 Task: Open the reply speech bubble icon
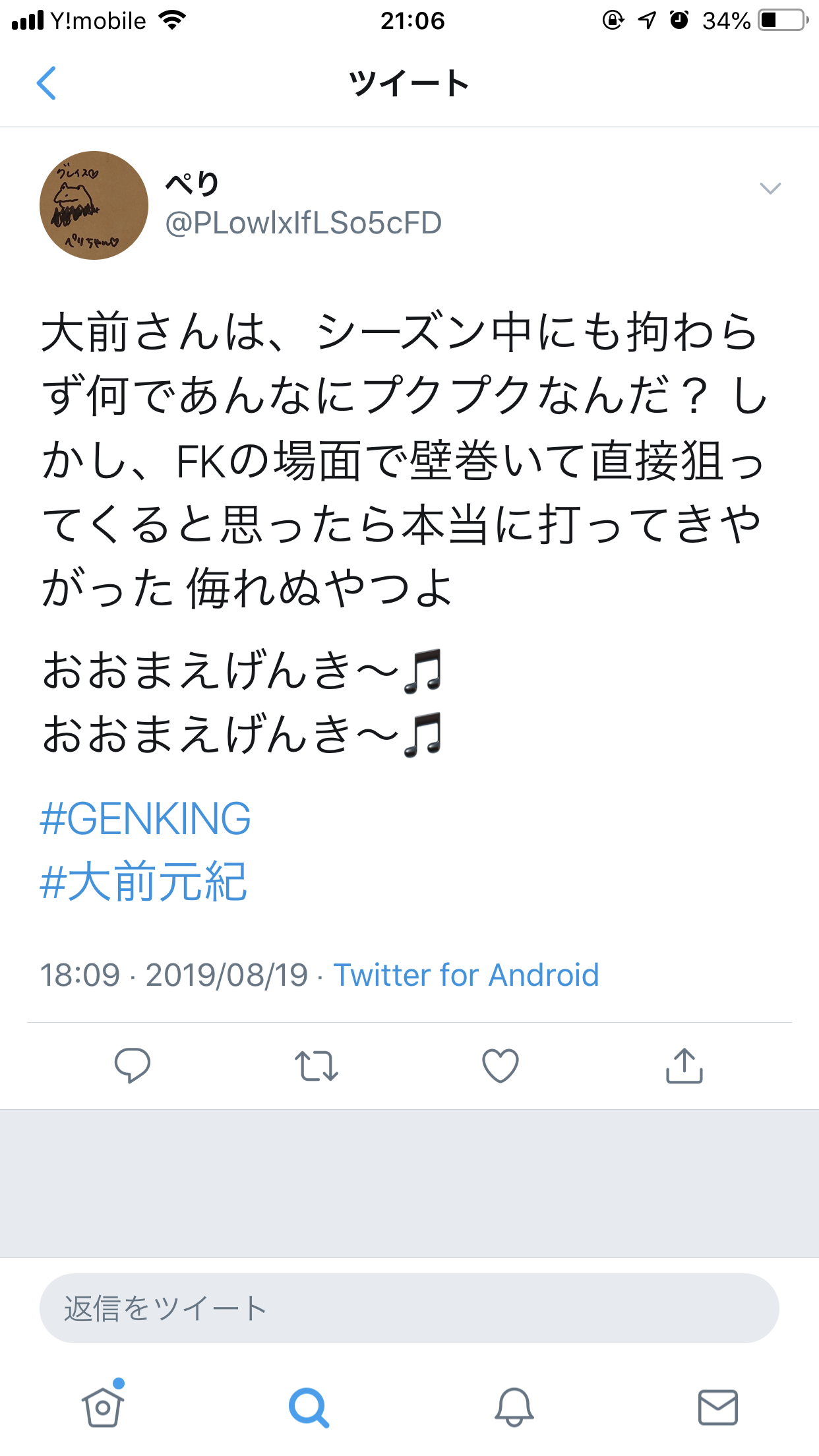click(x=133, y=1065)
